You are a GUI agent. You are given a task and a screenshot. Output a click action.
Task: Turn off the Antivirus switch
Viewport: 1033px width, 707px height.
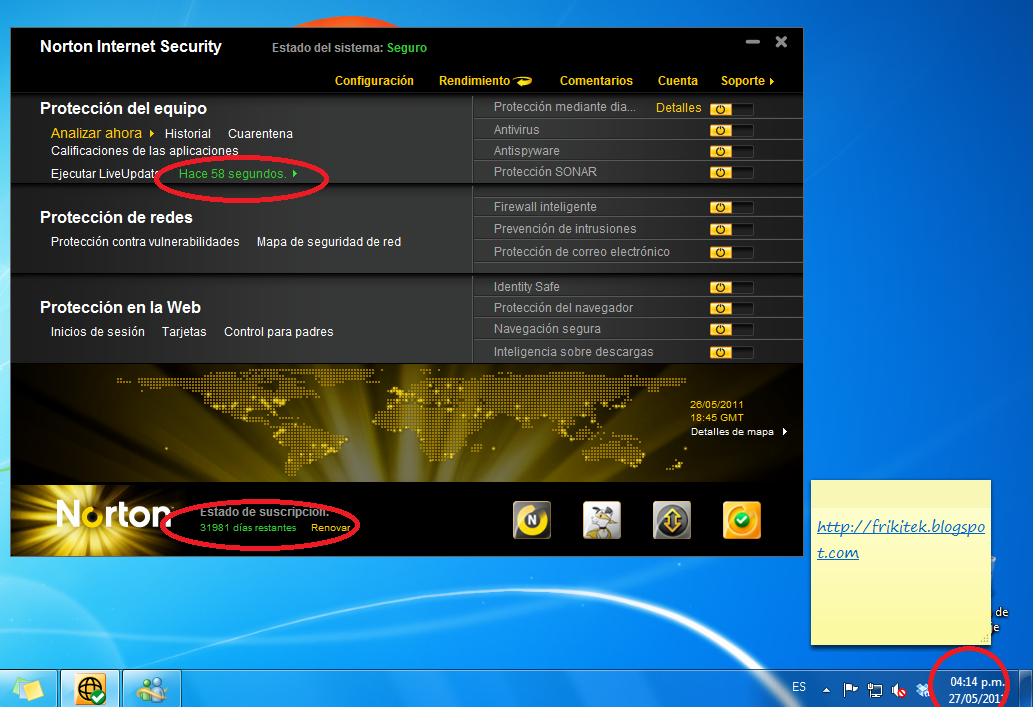731,130
